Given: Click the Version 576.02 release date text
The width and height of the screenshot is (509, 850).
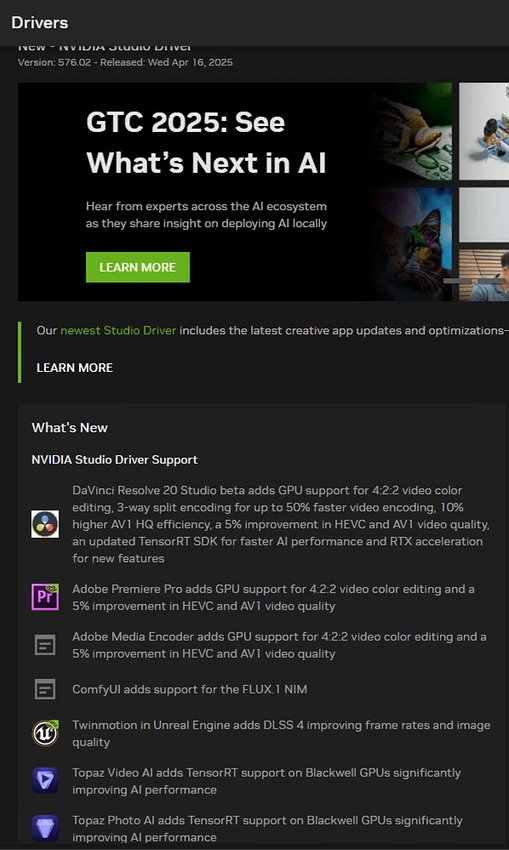Looking at the screenshot, I should [125, 62].
